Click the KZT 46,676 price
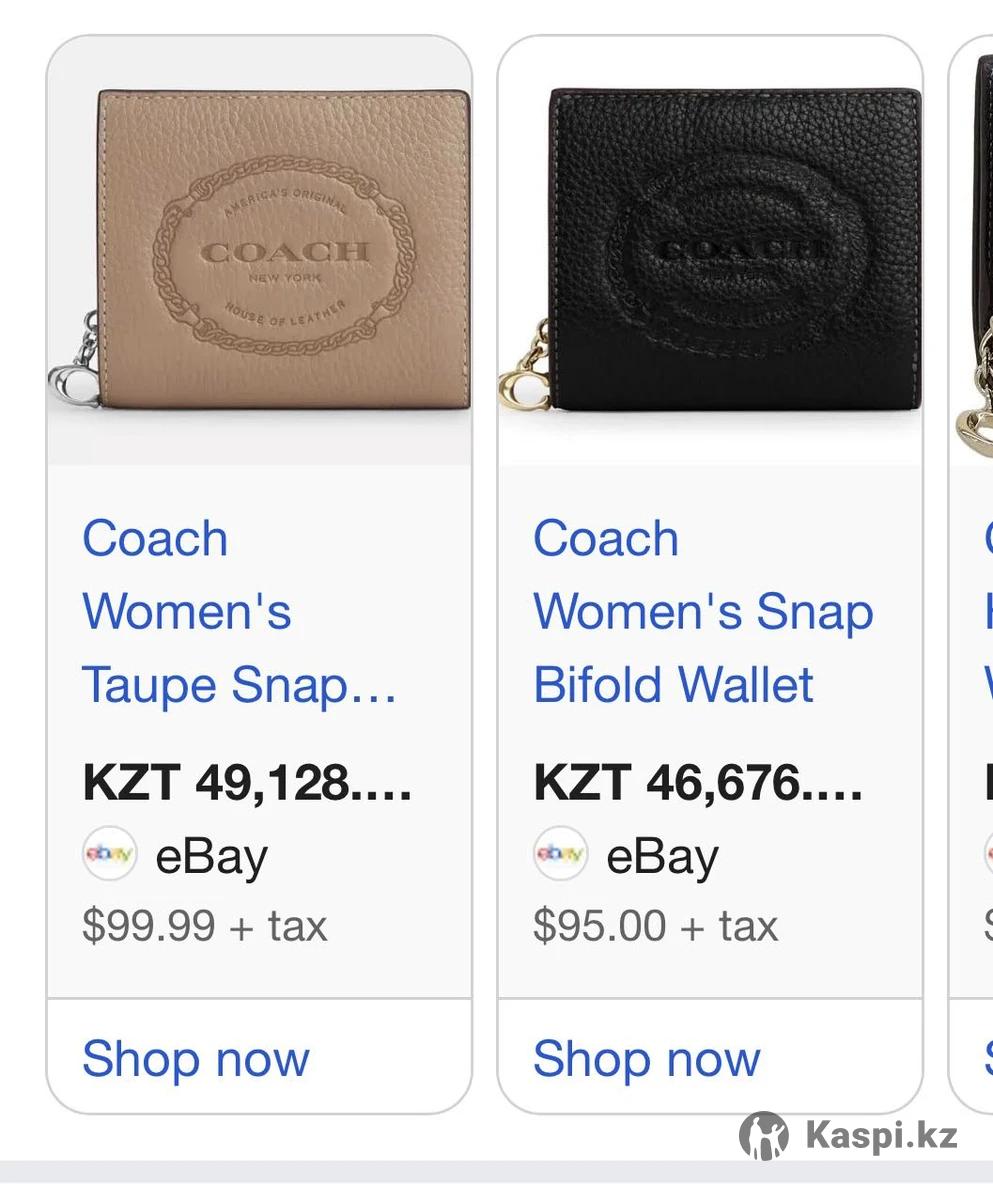The height and width of the screenshot is (1200, 993). point(698,782)
